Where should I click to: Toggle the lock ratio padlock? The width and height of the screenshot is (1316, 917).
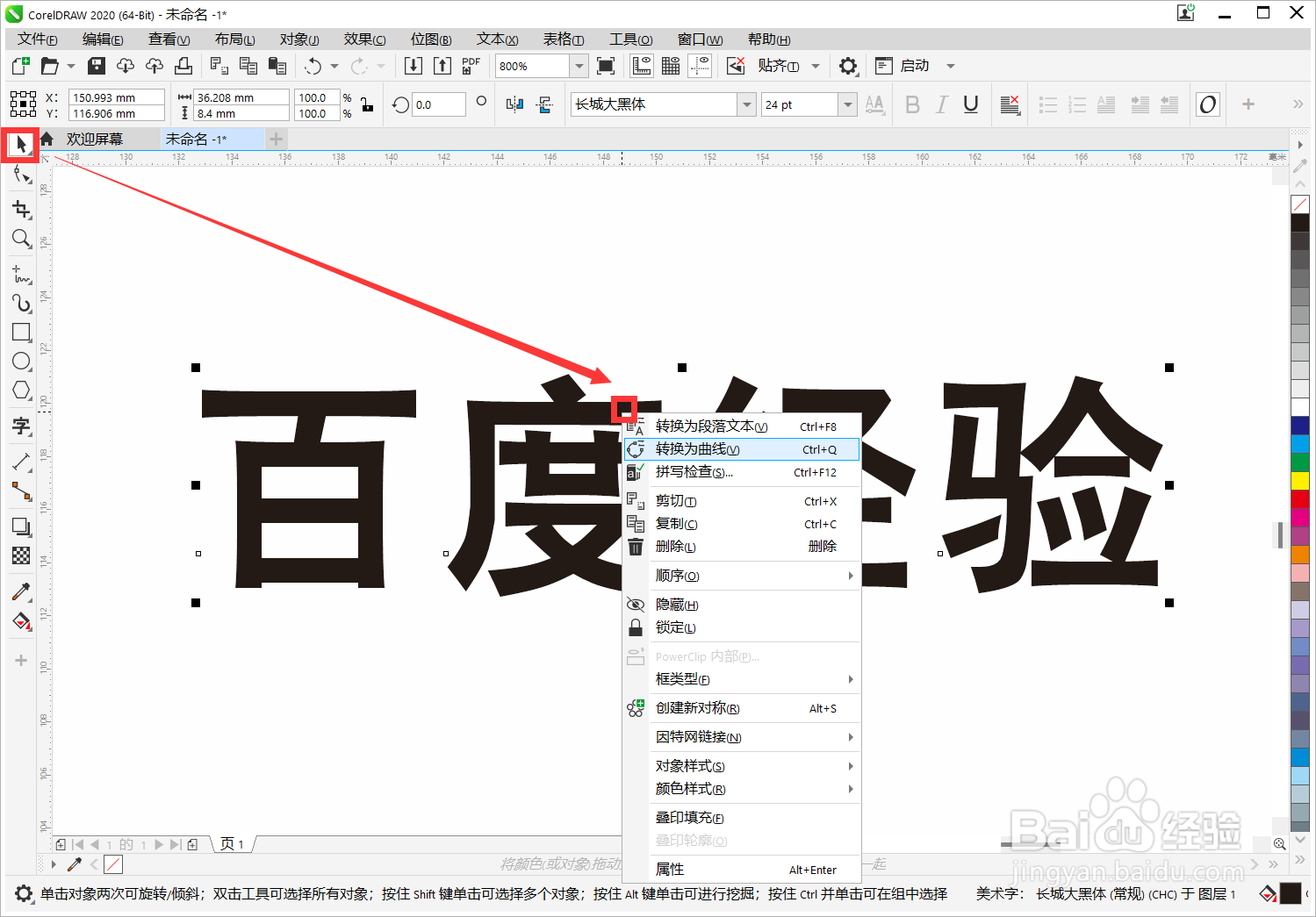pyautogui.click(x=367, y=105)
